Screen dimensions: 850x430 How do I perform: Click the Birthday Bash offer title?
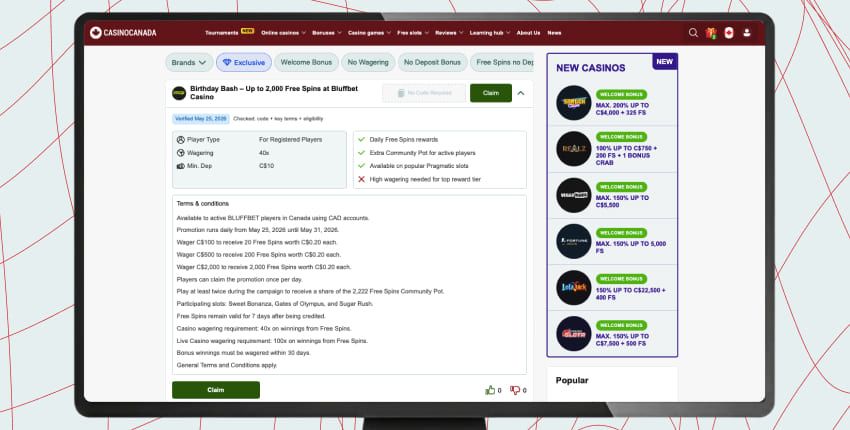(274, 93)
